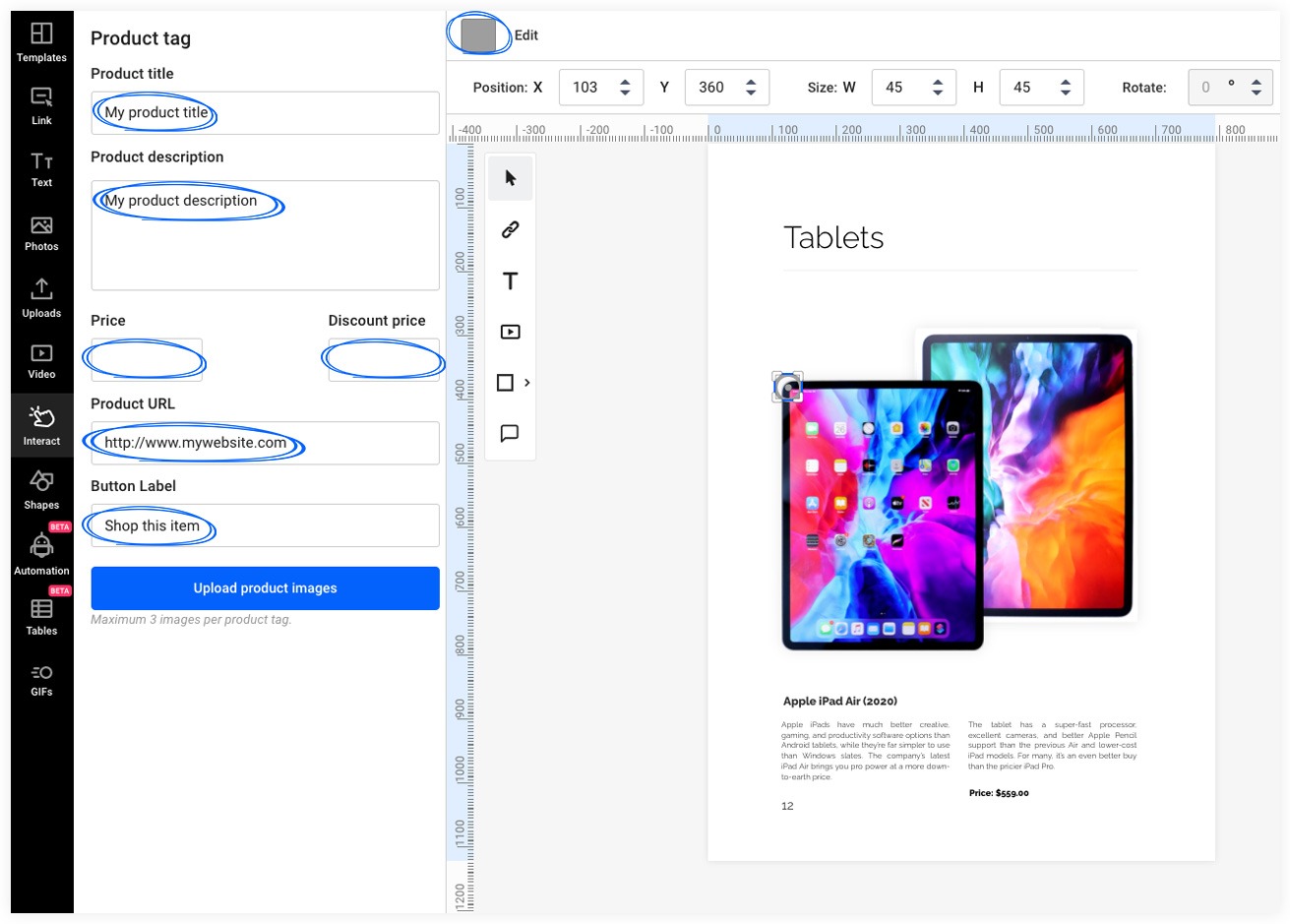Image resolution: width=1290 pixels, height=924 pixels.
Task: Click Upload product images button
Action: point(265,588)
